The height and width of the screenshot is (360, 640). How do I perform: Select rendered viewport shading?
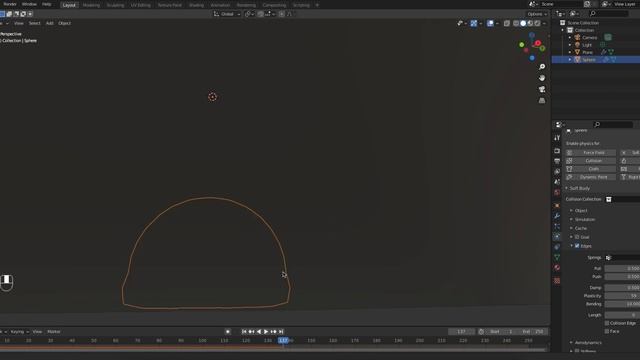point(537,23)
